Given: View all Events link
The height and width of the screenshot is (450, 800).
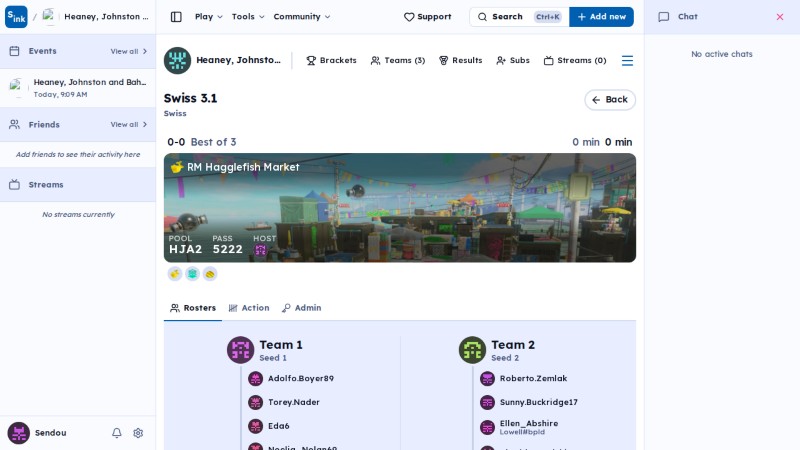Looking at the screenshot, I should [x=129, y=51].
